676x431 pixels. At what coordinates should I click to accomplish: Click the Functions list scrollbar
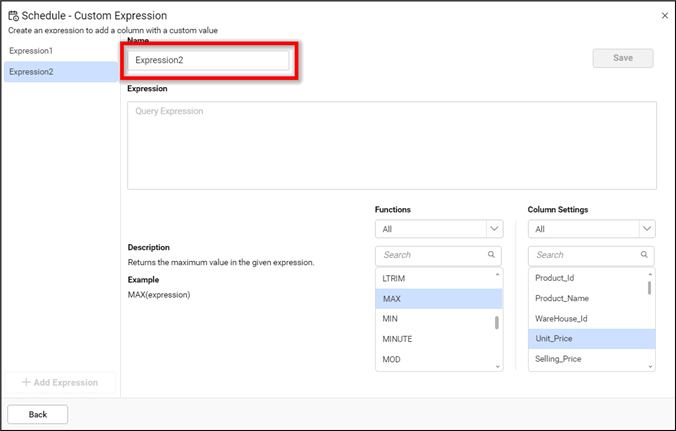tap(497, 322)
